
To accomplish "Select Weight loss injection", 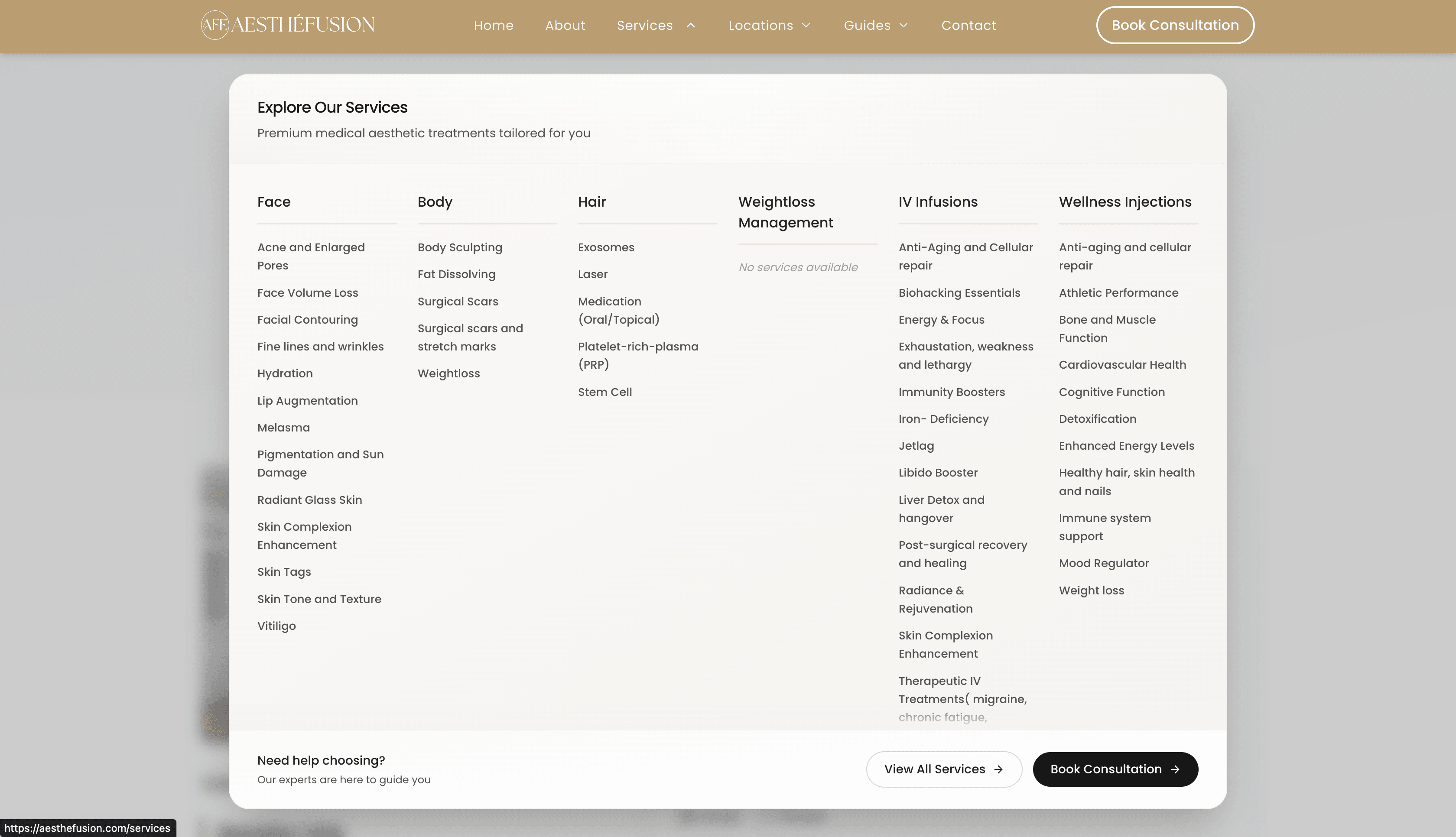I will click(x=1091, y=590).
